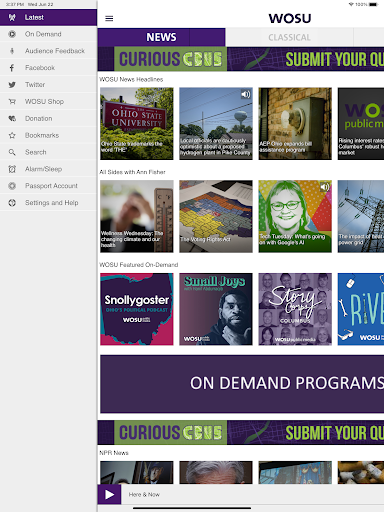Screen dimensions: 384x512
Task: Open Alarm/Sleep clock icon
Action: click(12, 169)
